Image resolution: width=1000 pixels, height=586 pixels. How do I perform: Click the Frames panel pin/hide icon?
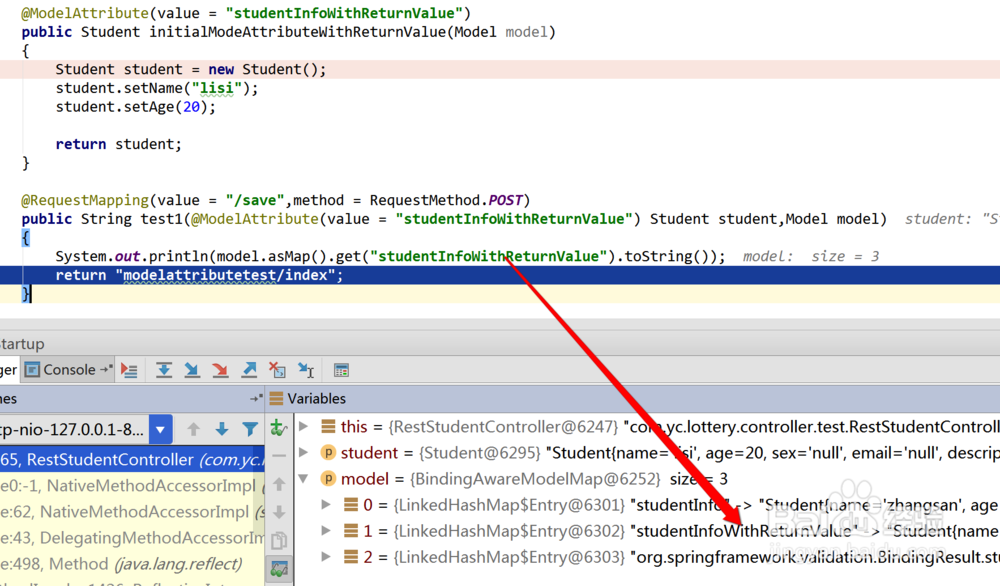tap(256, 399)
